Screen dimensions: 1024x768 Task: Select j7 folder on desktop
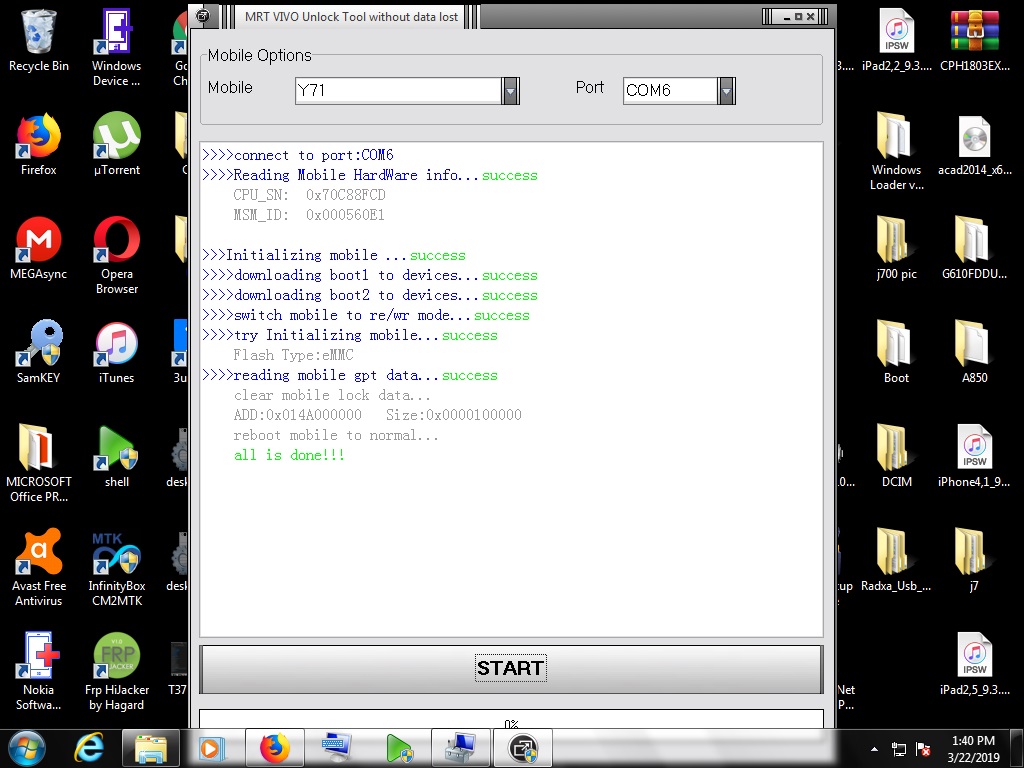pos(974,560)
